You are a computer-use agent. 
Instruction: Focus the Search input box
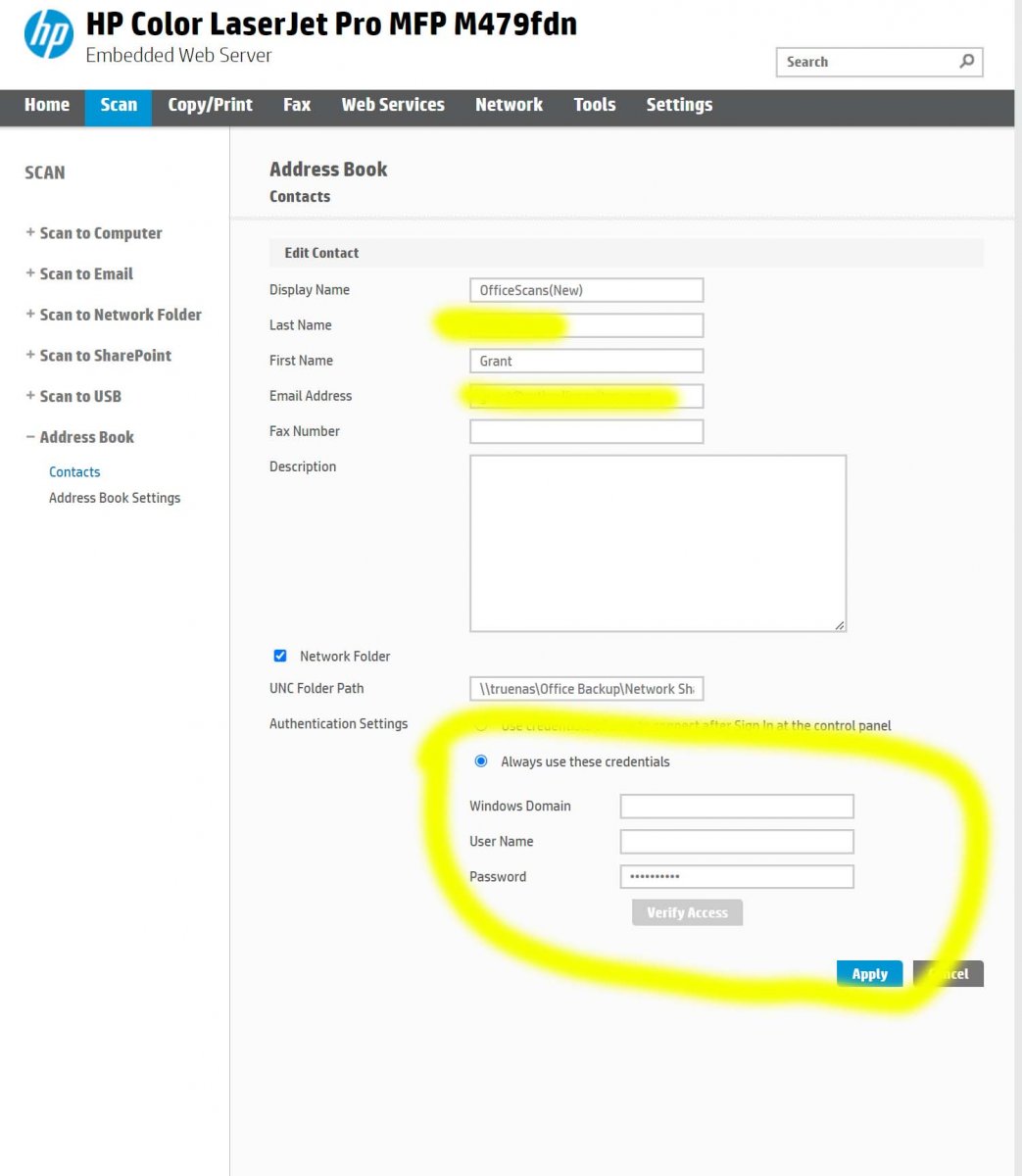879,62
